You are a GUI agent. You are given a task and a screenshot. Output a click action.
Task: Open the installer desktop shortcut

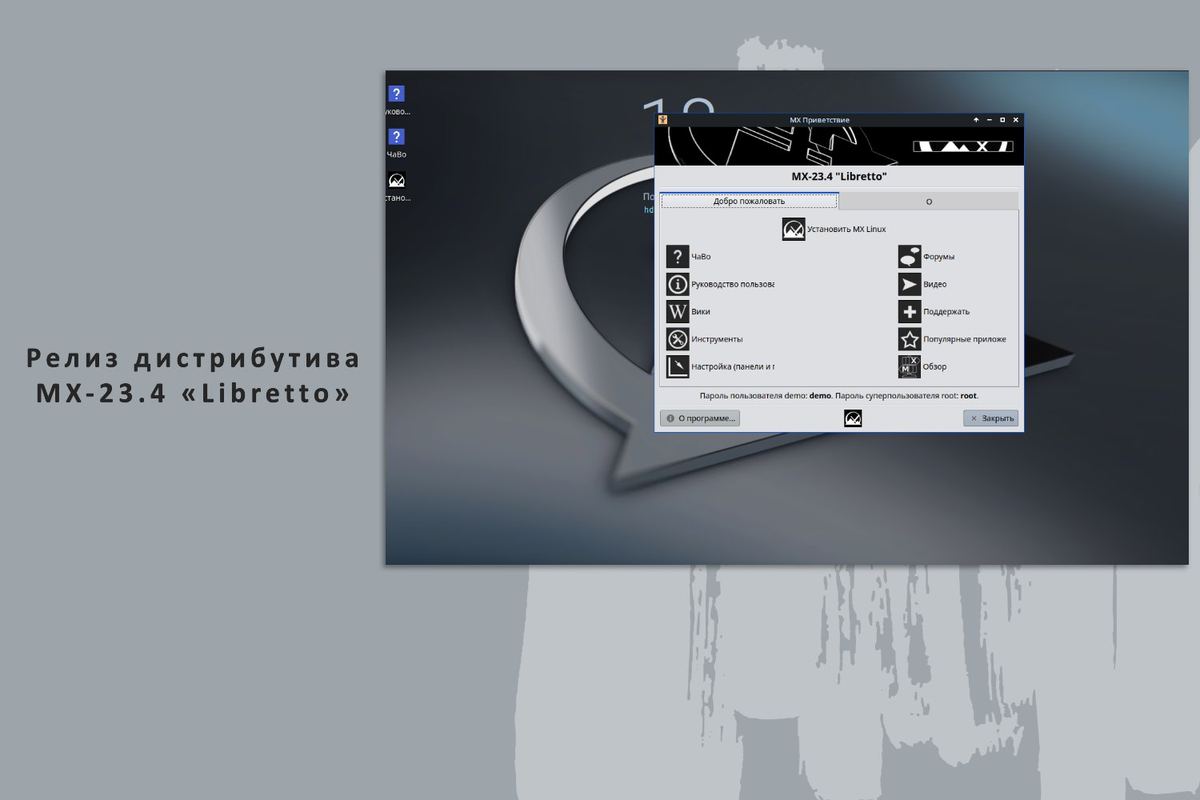pos(396,187)
